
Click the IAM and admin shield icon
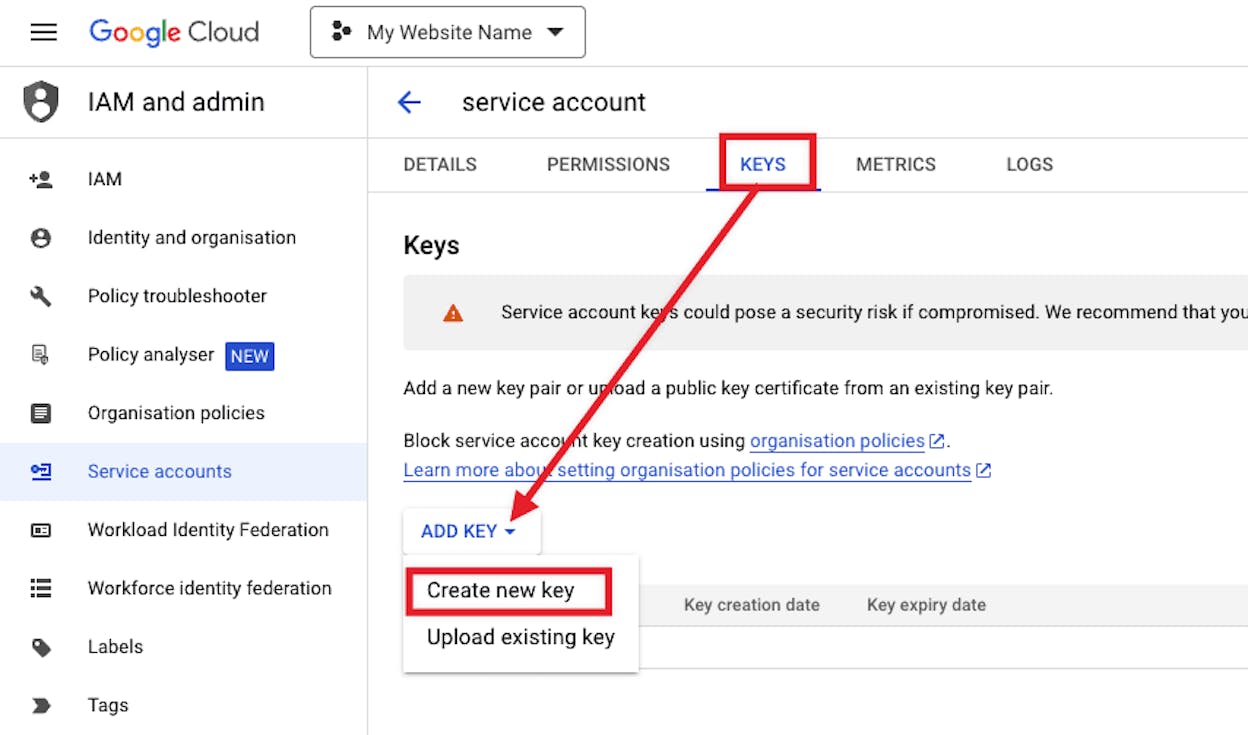[x=41, y=102]
